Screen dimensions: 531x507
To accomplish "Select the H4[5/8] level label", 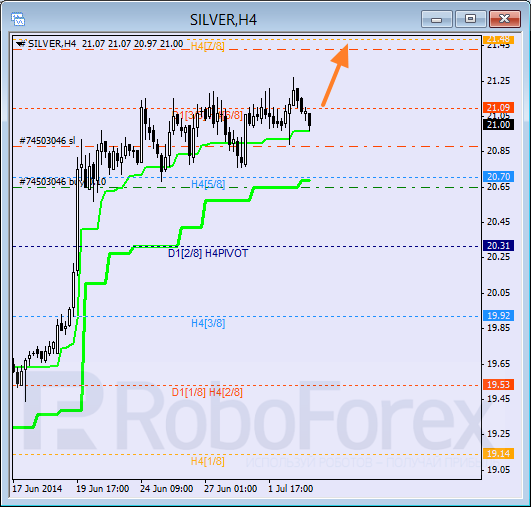I will click(x=208, y=184).
